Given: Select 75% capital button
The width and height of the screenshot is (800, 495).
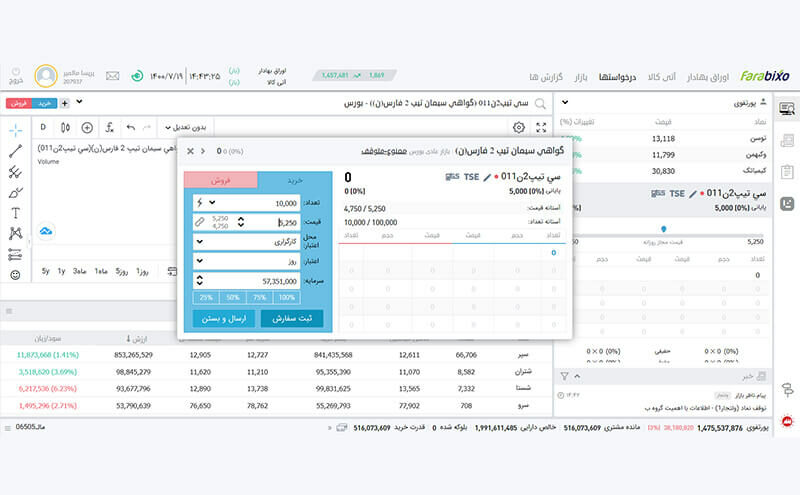Looking at the screenshot, I should click(260, 298).
